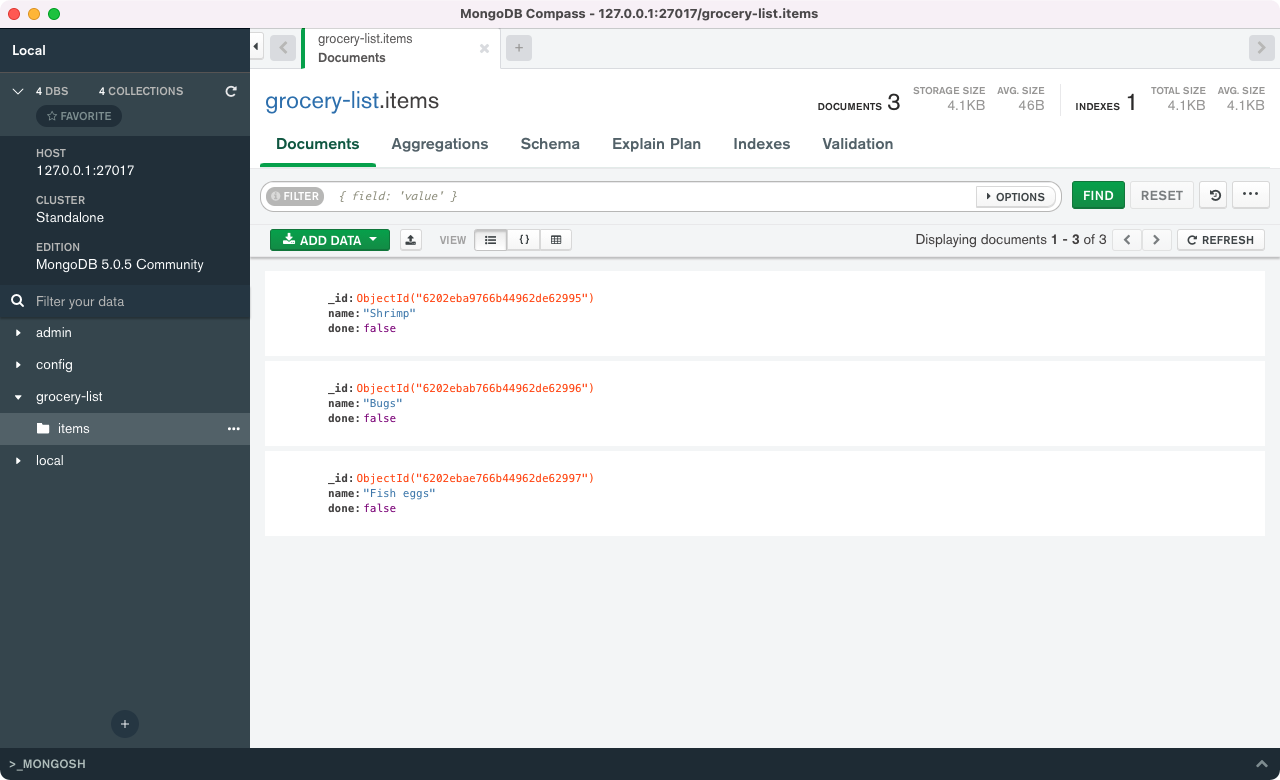
Task: Go to next page of documents
Action: tap(1157, 240)
